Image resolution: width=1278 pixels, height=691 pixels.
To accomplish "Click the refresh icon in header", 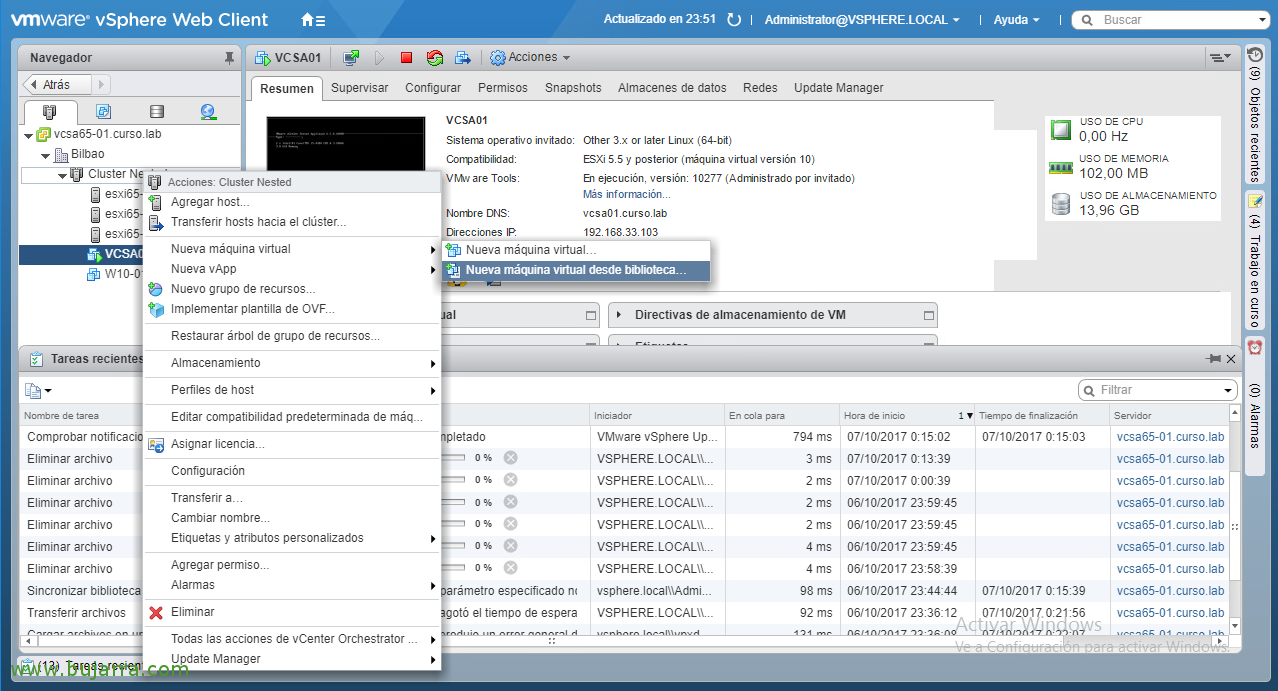I will click(x=734, y=20).
